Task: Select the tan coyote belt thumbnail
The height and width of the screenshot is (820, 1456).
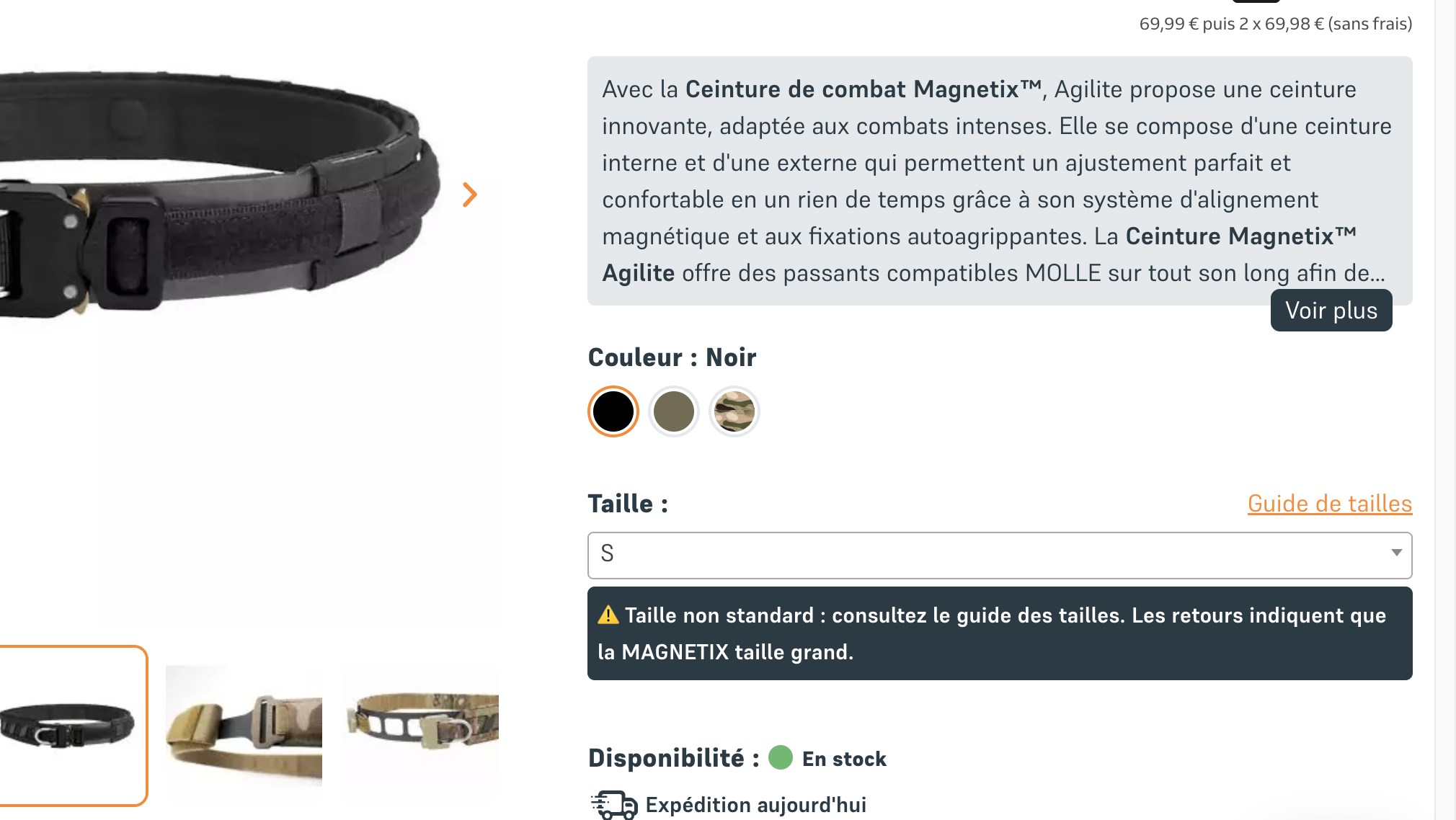Action: coord(244,726)
